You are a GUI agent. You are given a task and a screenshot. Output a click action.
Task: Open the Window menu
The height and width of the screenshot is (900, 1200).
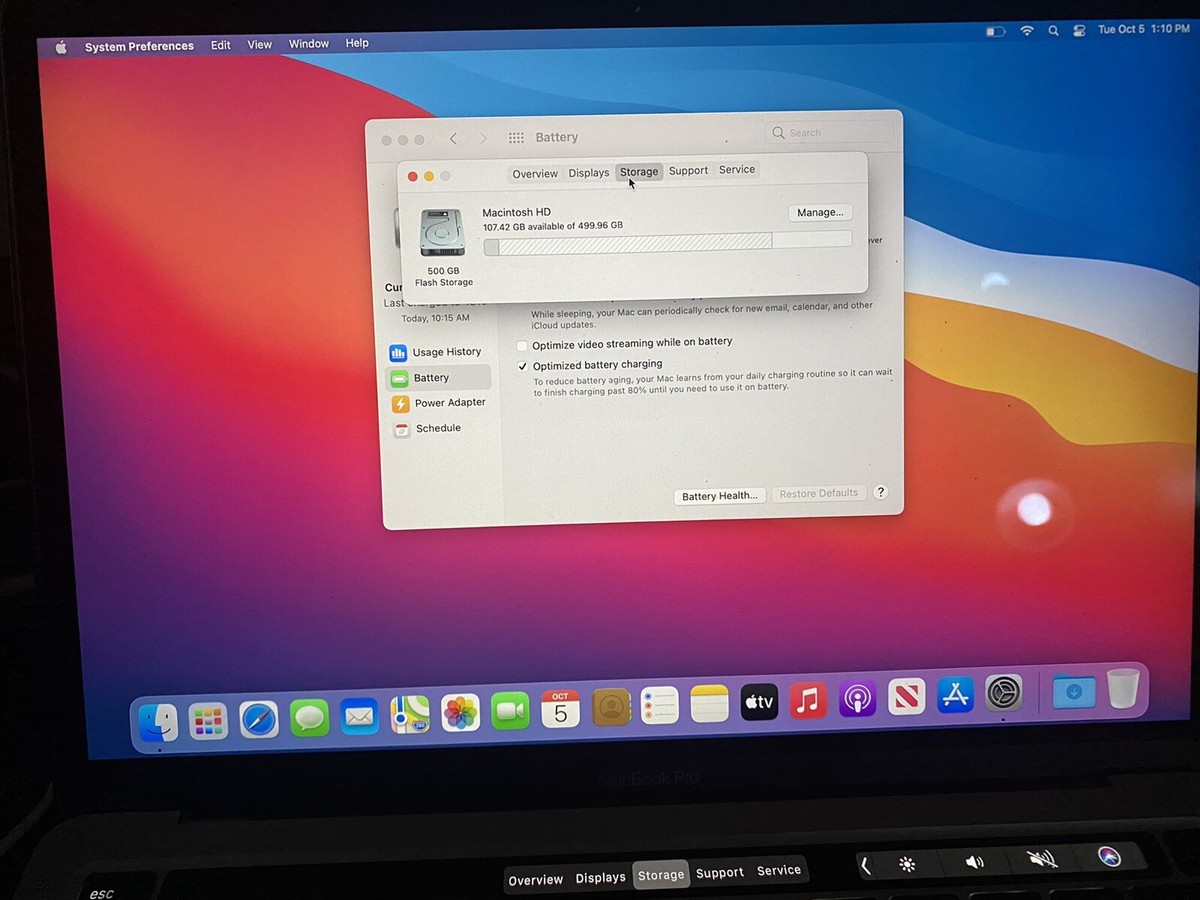coord(309,44)
